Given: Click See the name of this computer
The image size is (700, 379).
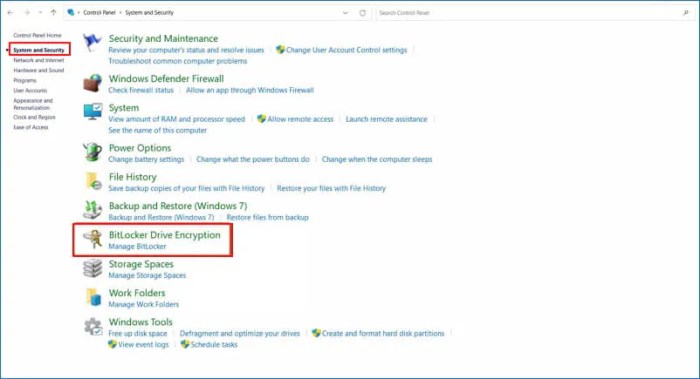Looking at the screenshot, I should tap(158, 130).
